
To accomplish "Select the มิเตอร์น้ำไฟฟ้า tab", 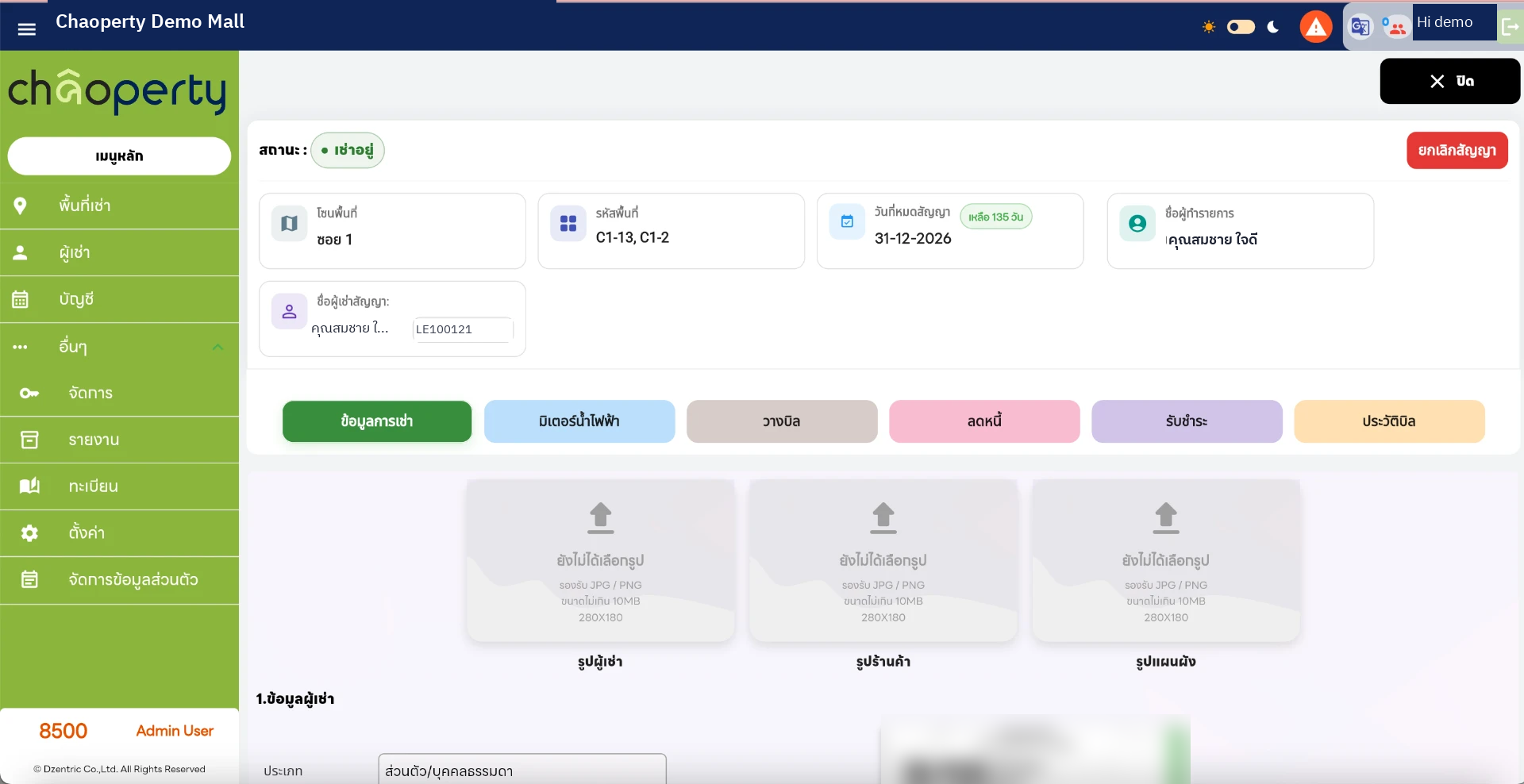I will point(579,421).
